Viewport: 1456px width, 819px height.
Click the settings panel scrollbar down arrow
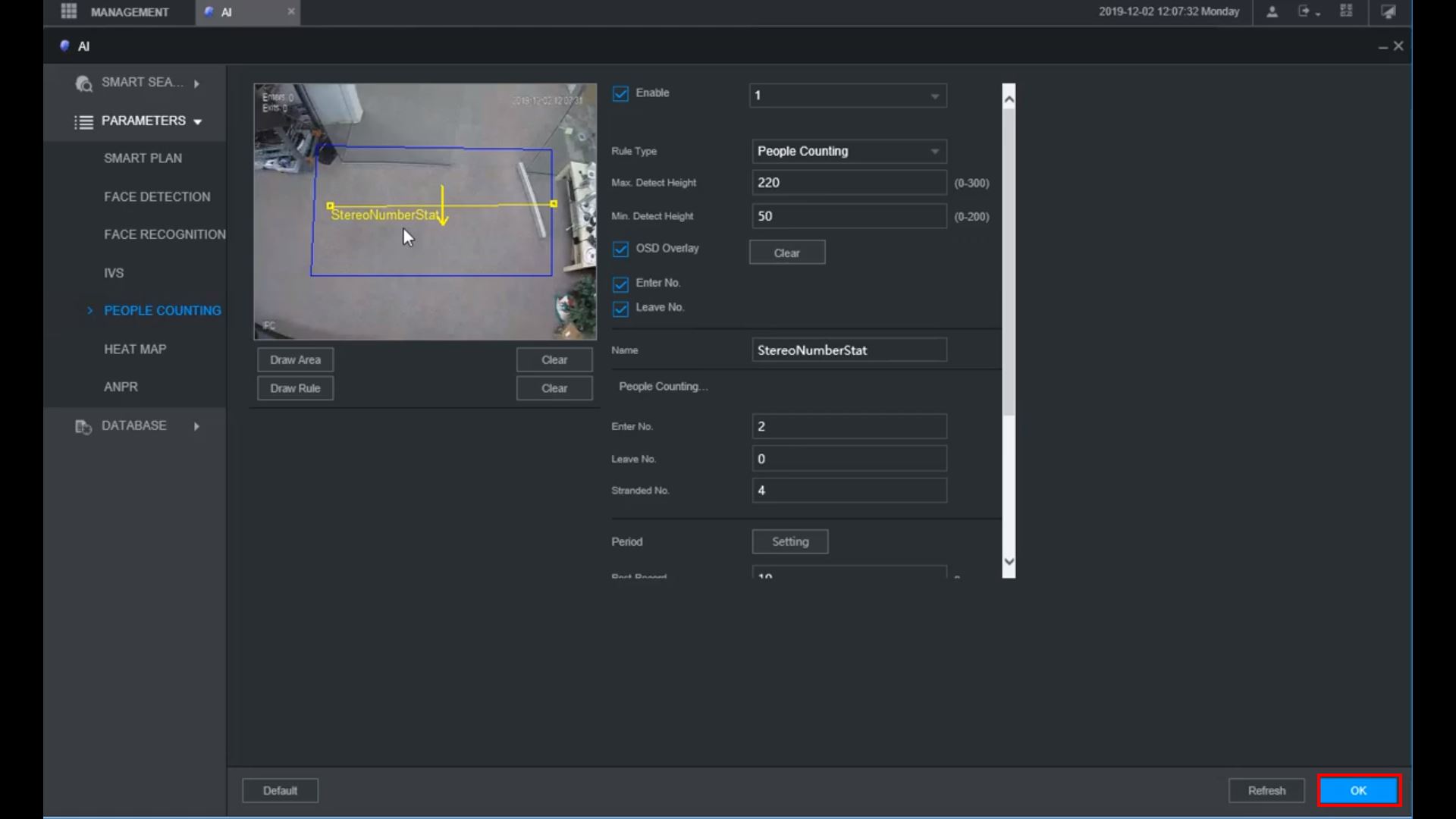point(1009,562)
